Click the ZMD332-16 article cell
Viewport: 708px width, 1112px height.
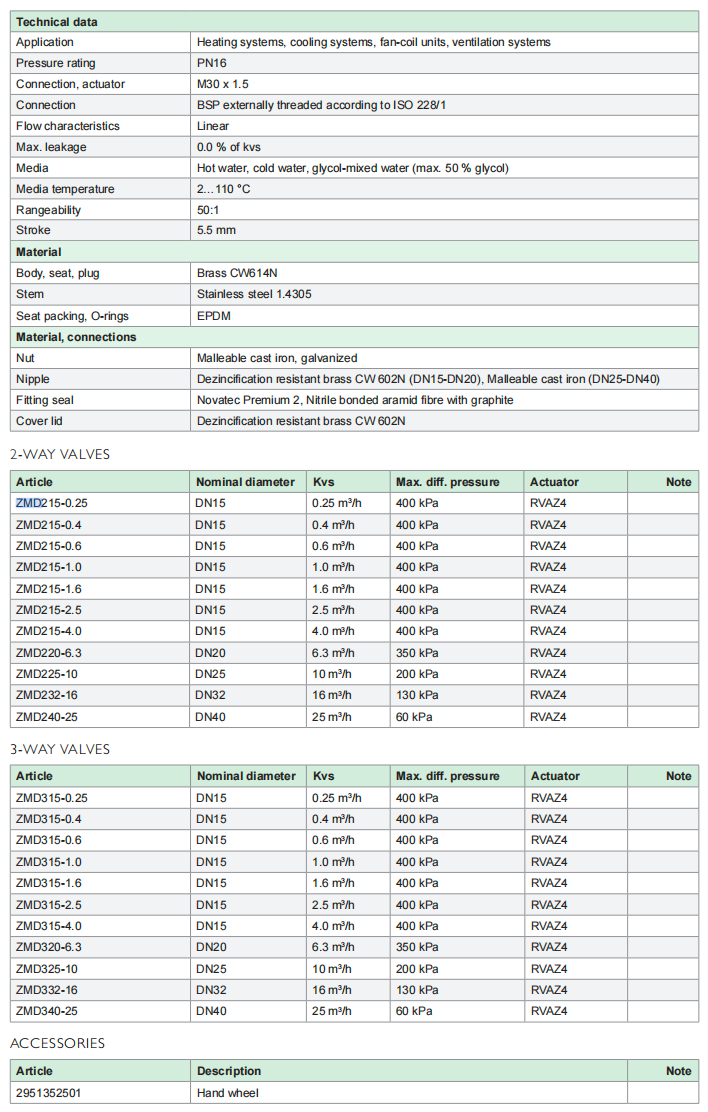(46, 989)
